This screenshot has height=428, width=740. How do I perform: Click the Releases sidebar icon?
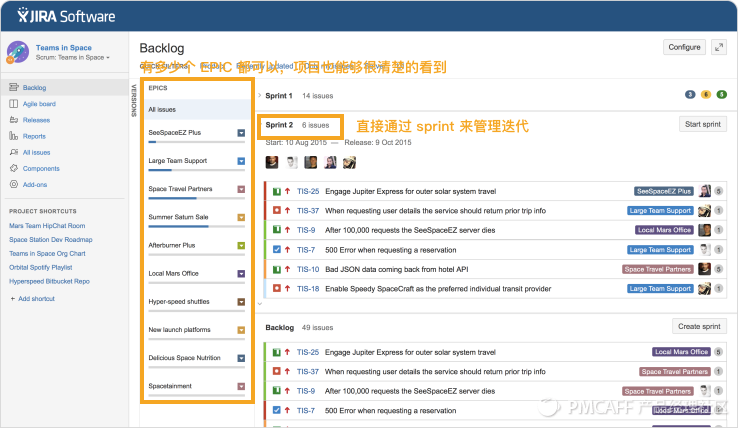pyautogui.click(x=14, y=120)
